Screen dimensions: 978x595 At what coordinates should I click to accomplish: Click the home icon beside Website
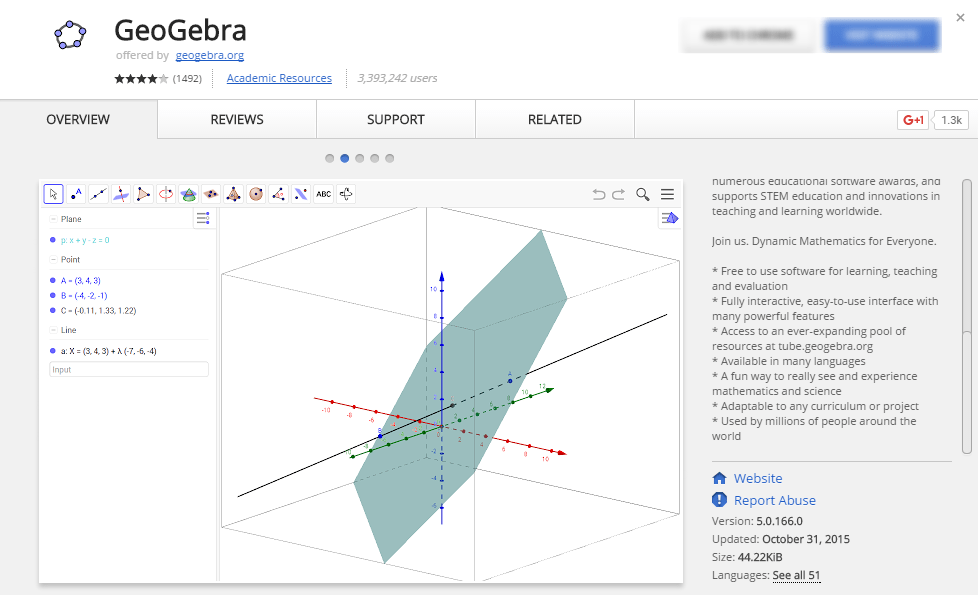(x=719, y=478)
